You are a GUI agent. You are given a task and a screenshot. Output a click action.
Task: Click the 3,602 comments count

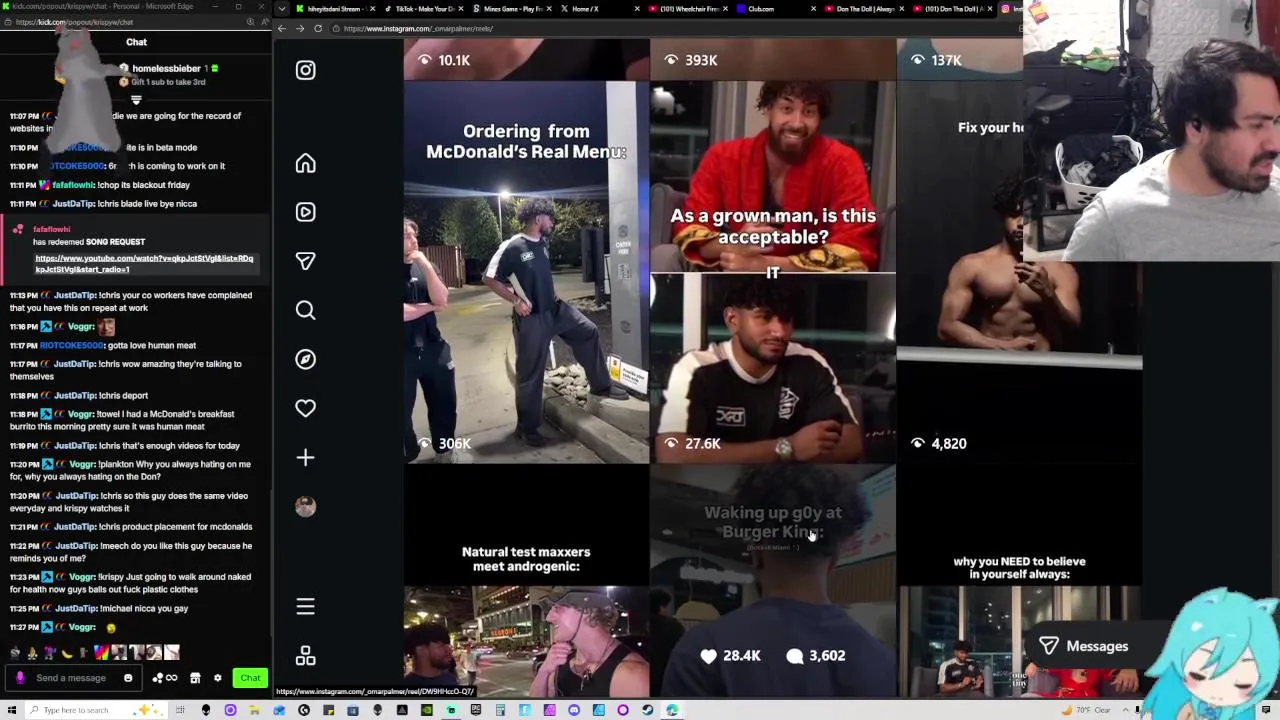pyautogui.click(x=816, y=655)
